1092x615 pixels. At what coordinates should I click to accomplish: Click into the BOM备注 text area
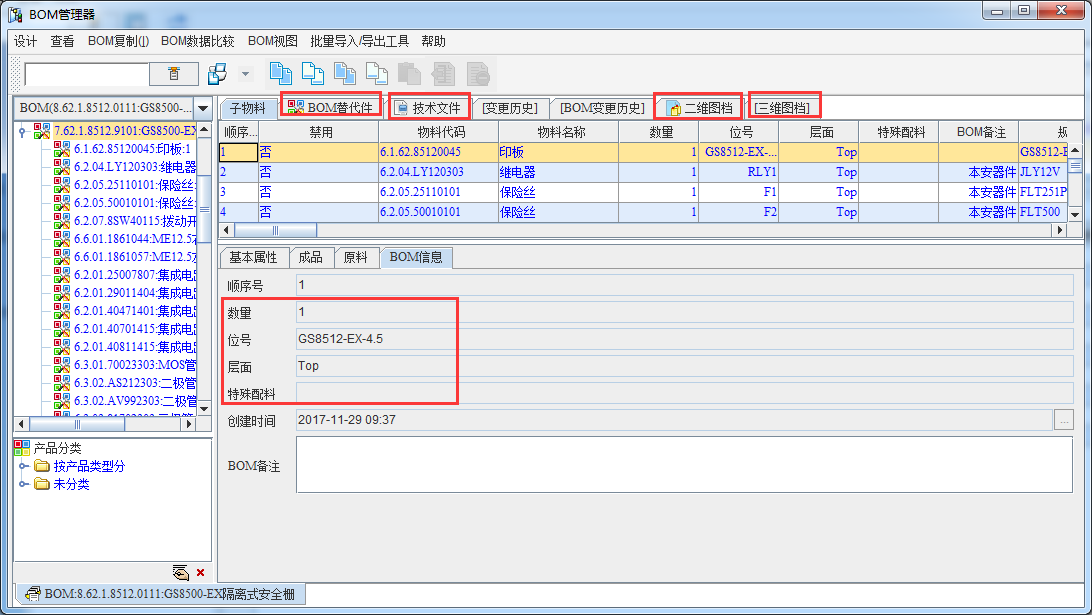coord(684,464)
